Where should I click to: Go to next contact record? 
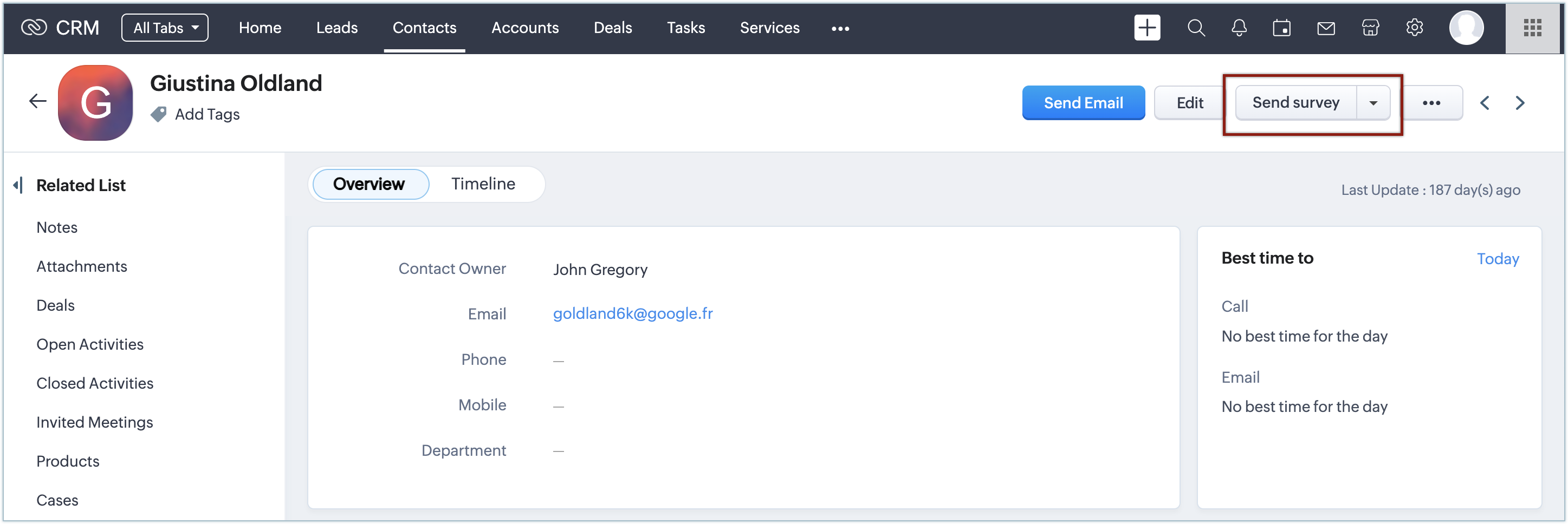point(1519,103)
